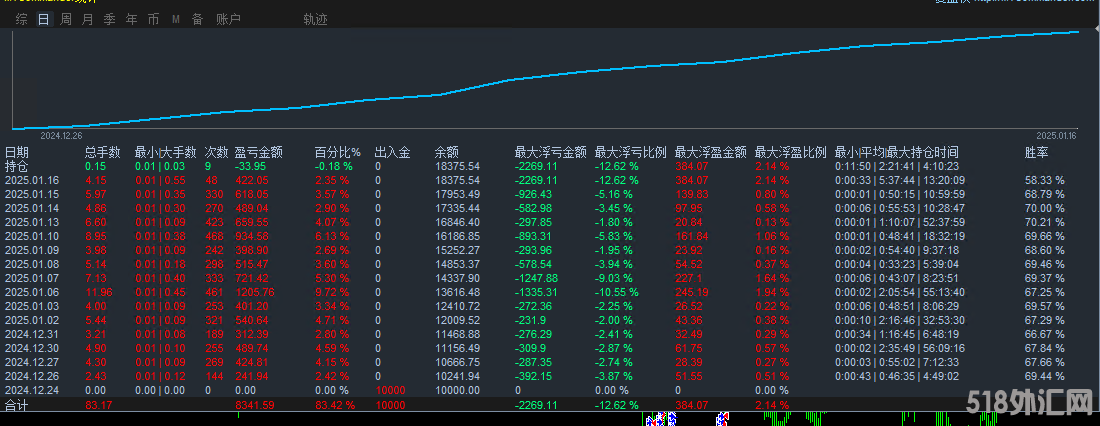Click the website link at top right

pos(1030,2)
